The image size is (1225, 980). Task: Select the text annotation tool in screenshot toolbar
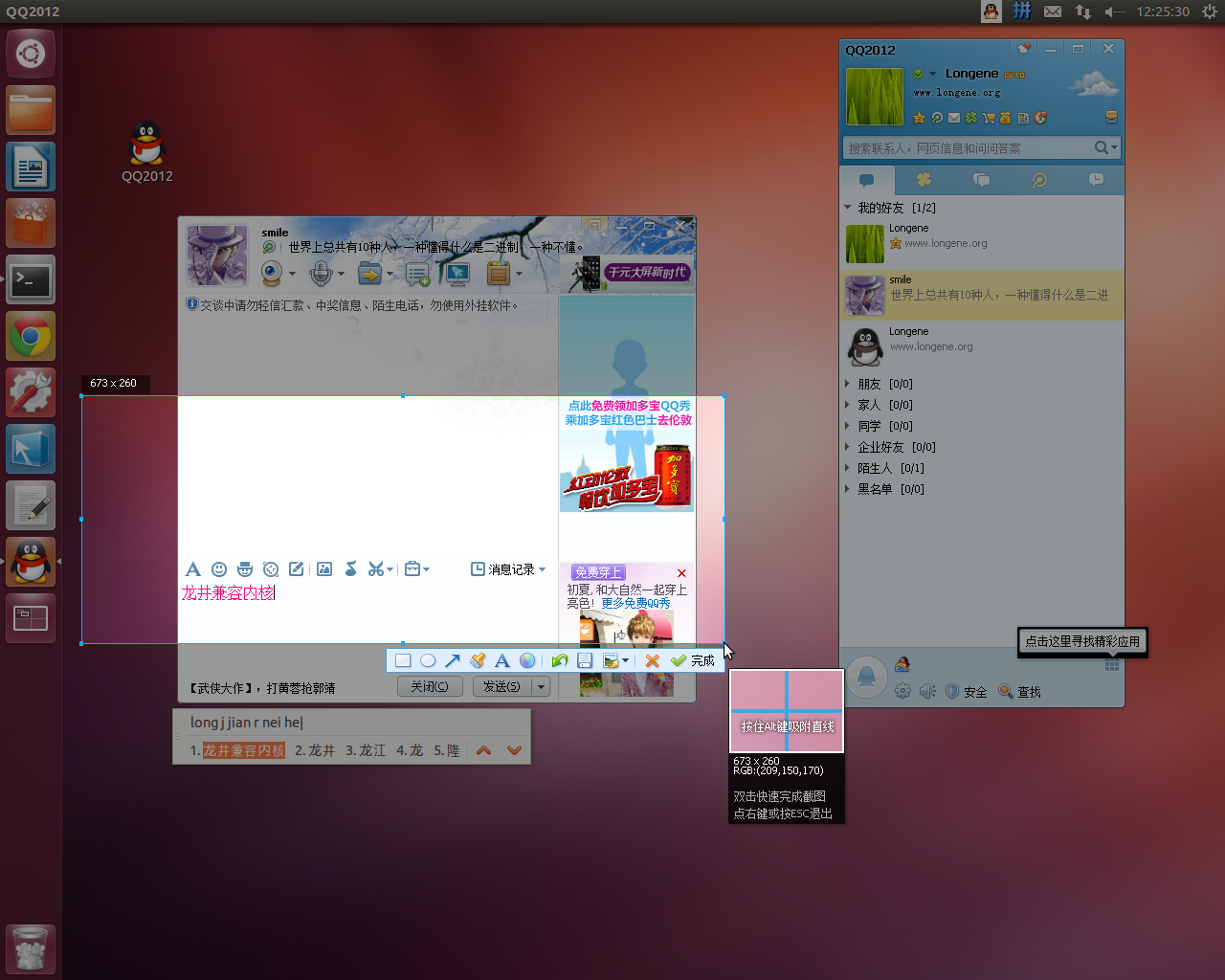point(501,660)
